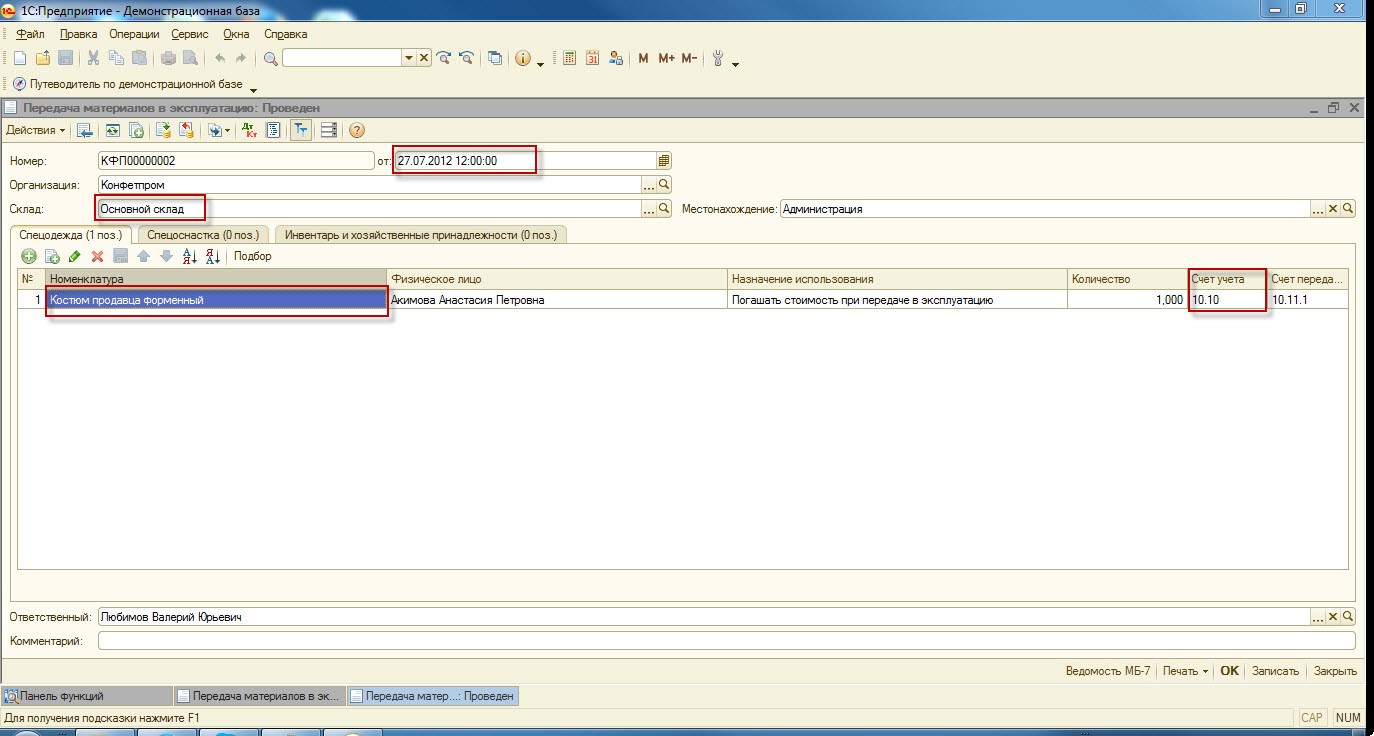Image resolution: width=1374 pixels, height=736 pixels.
Task: Click the Find next icon
Action: tap(444, 58)
